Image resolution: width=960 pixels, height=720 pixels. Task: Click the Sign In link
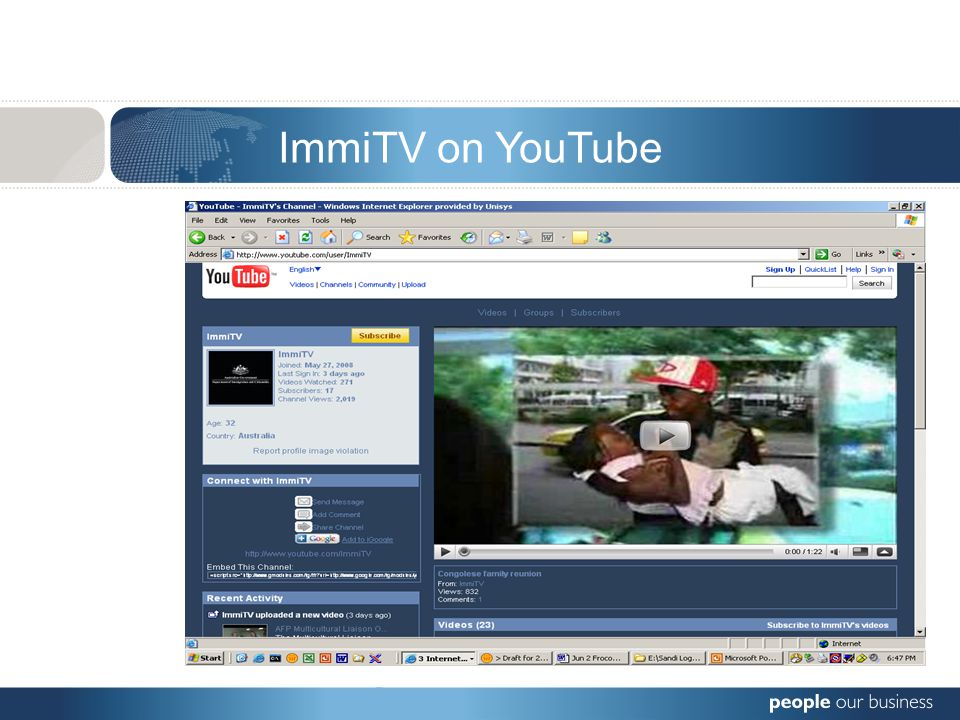point(882,269)
